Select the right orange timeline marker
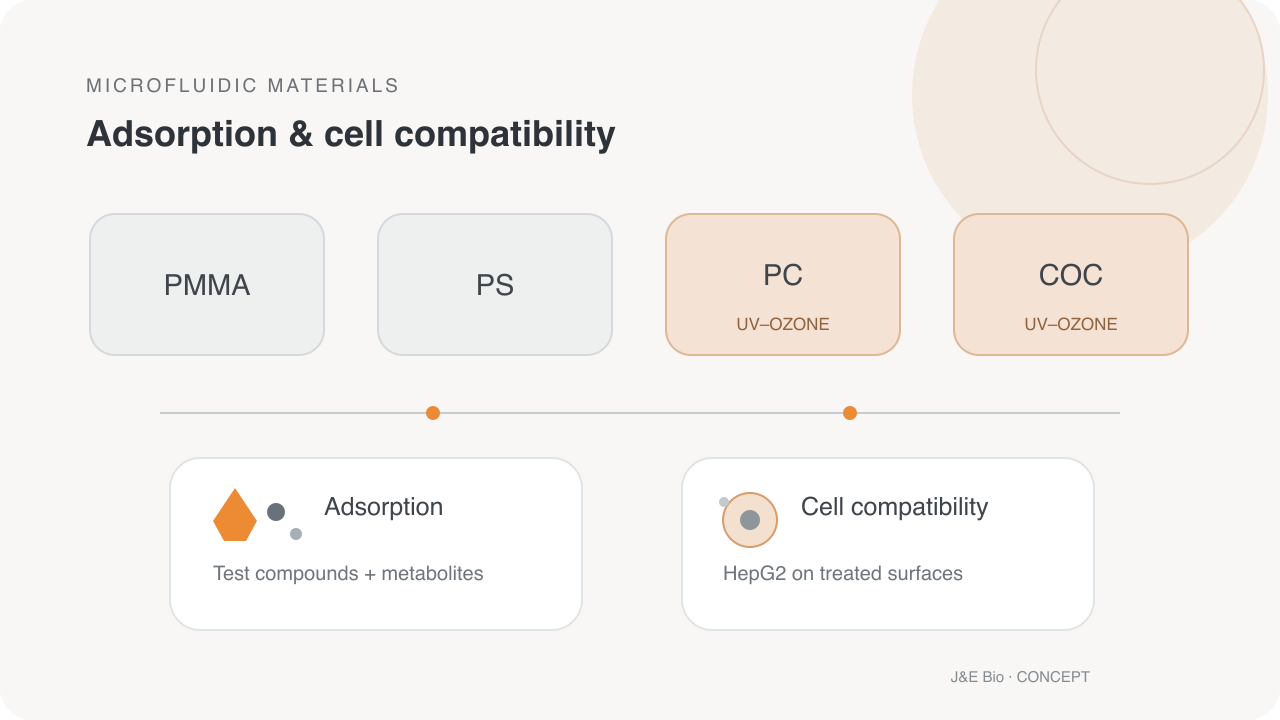 (x=850, y=413)
